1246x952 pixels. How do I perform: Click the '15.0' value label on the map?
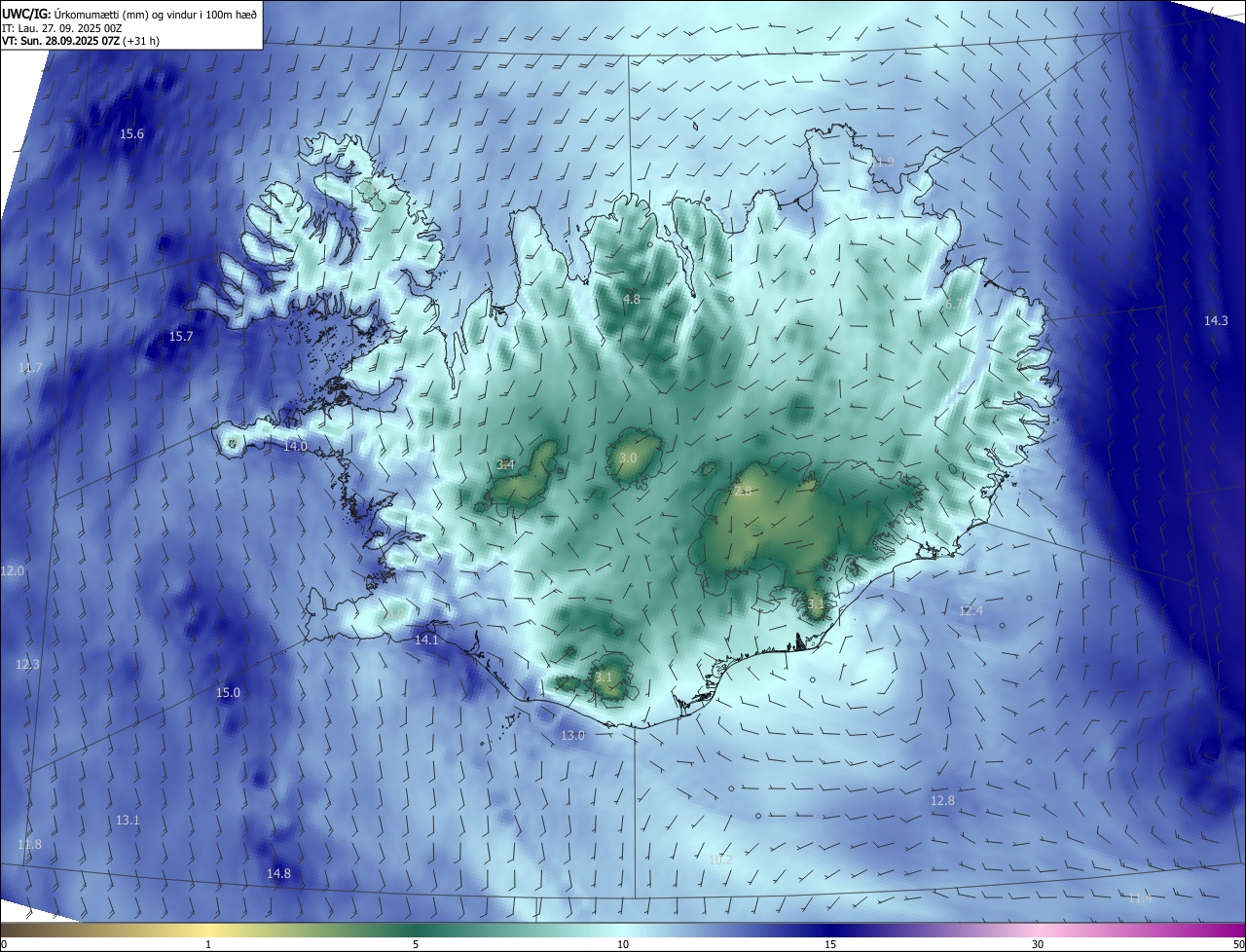tap(228, 693)
